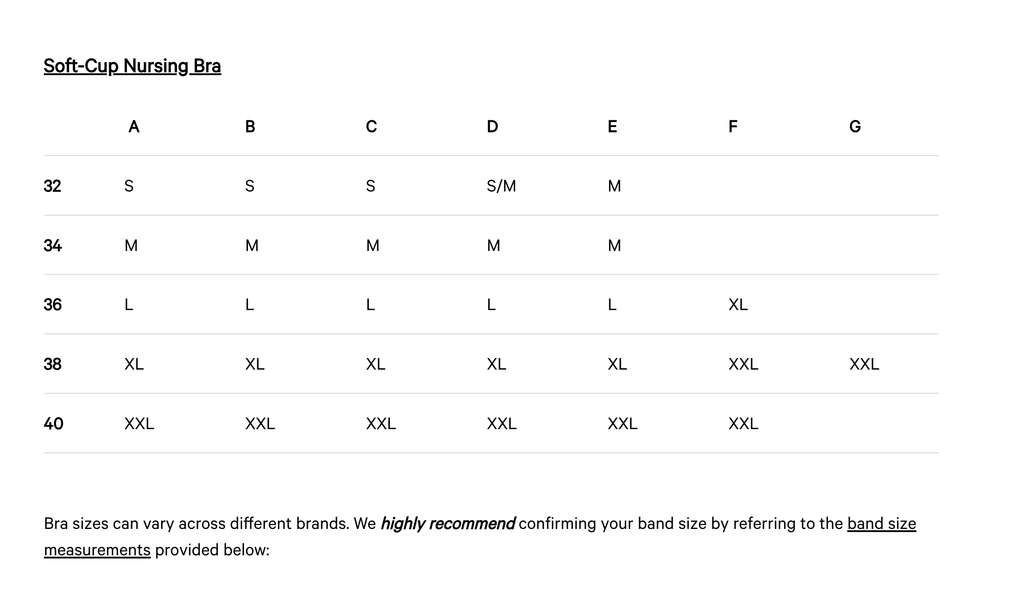Select the M cell for 32E

click(x=614, y=186)
